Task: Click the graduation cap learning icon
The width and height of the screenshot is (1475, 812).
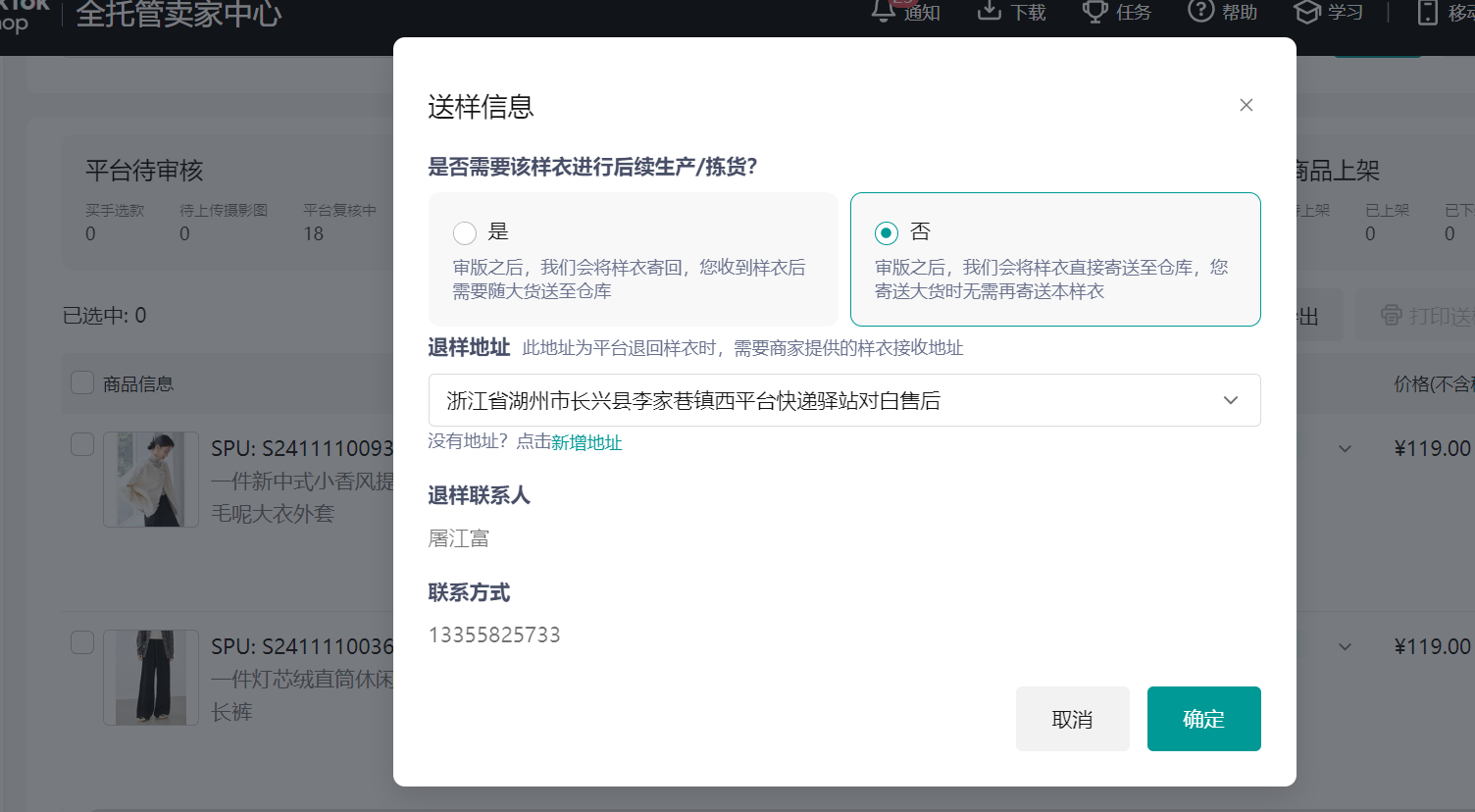Action: (1306, 11)
